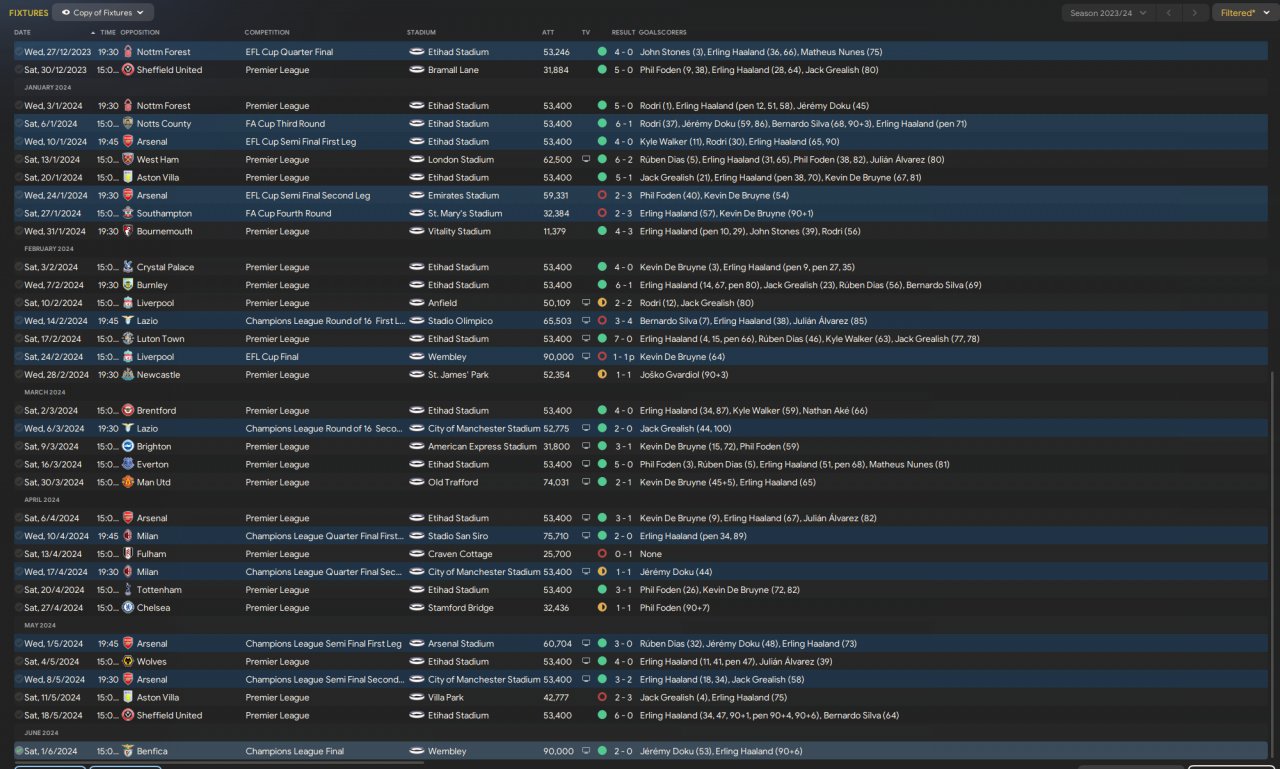
Task: Click the red loss indicator on the Fulham row
Action: 602,554
